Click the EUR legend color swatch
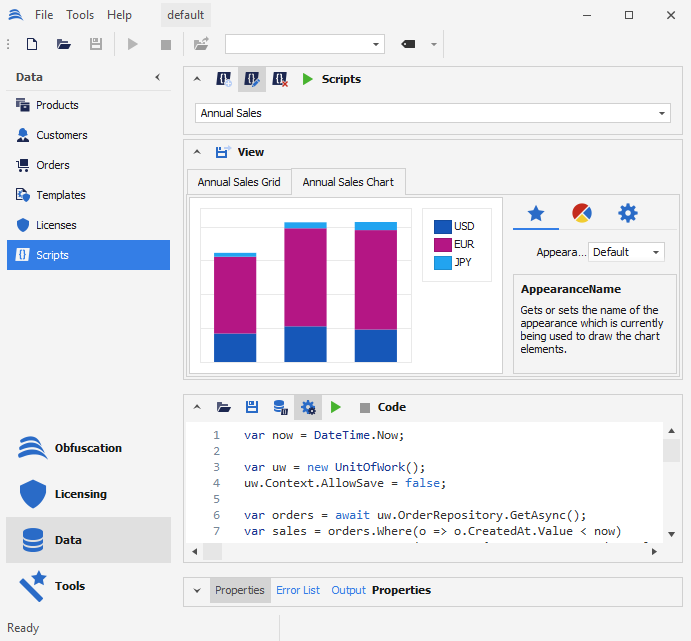The image size is (691, 641). pyautogui.click(x=442, y=245)
